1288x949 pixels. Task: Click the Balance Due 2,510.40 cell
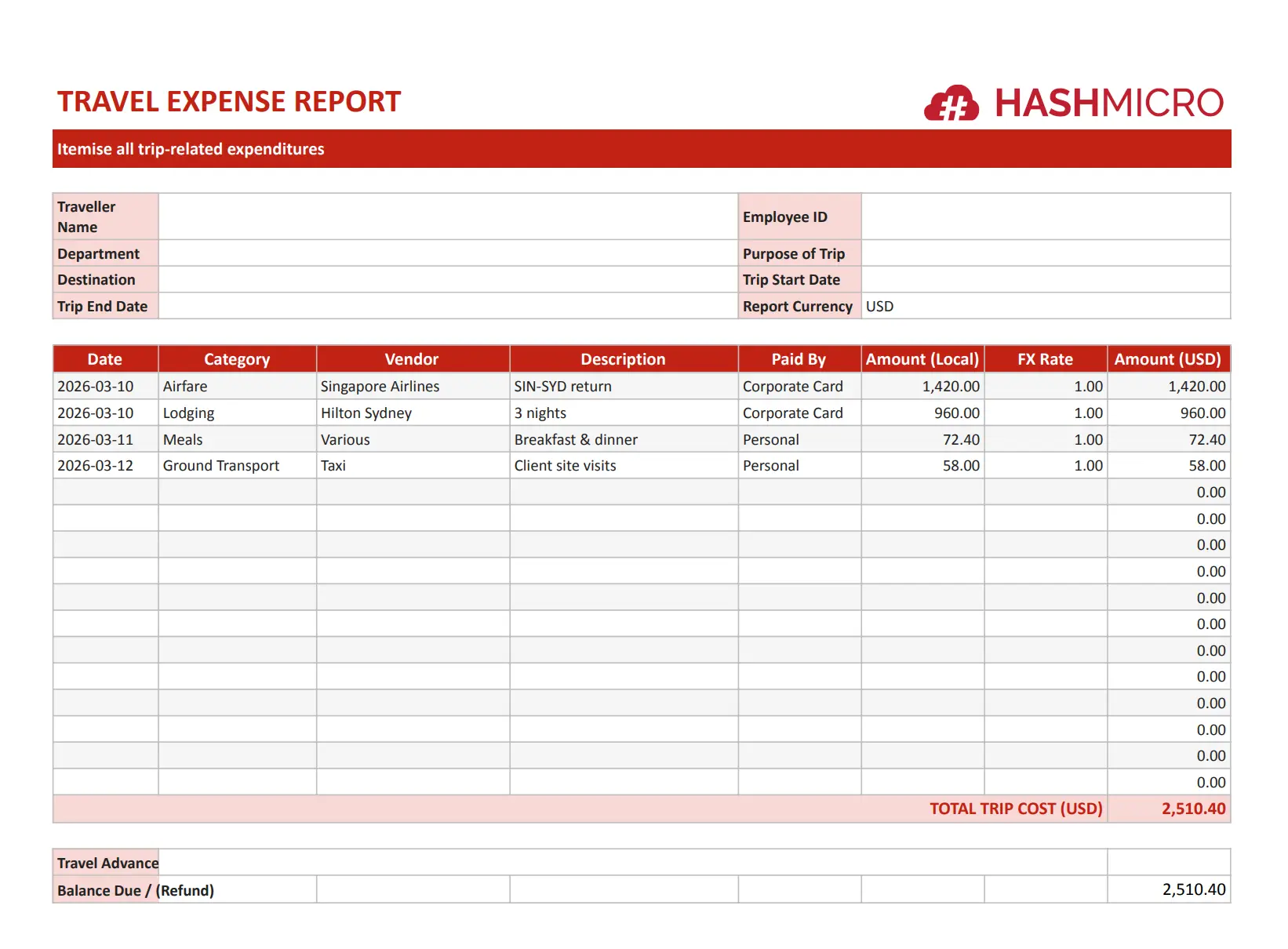1169,889
